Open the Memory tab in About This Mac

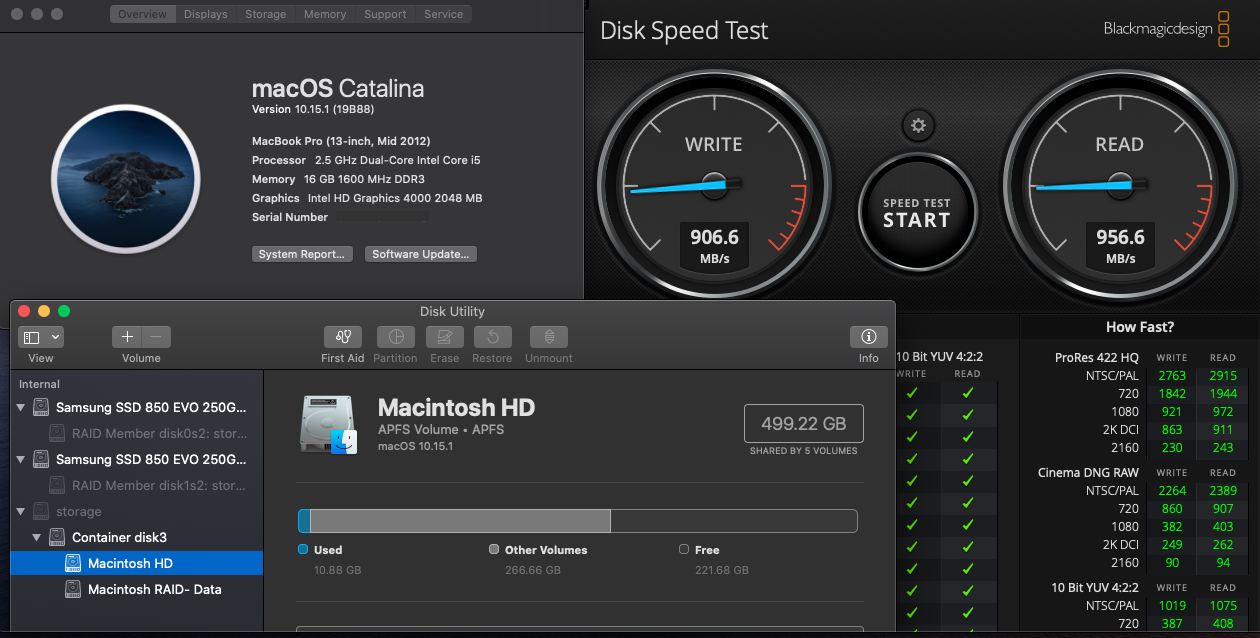(324, 13)
